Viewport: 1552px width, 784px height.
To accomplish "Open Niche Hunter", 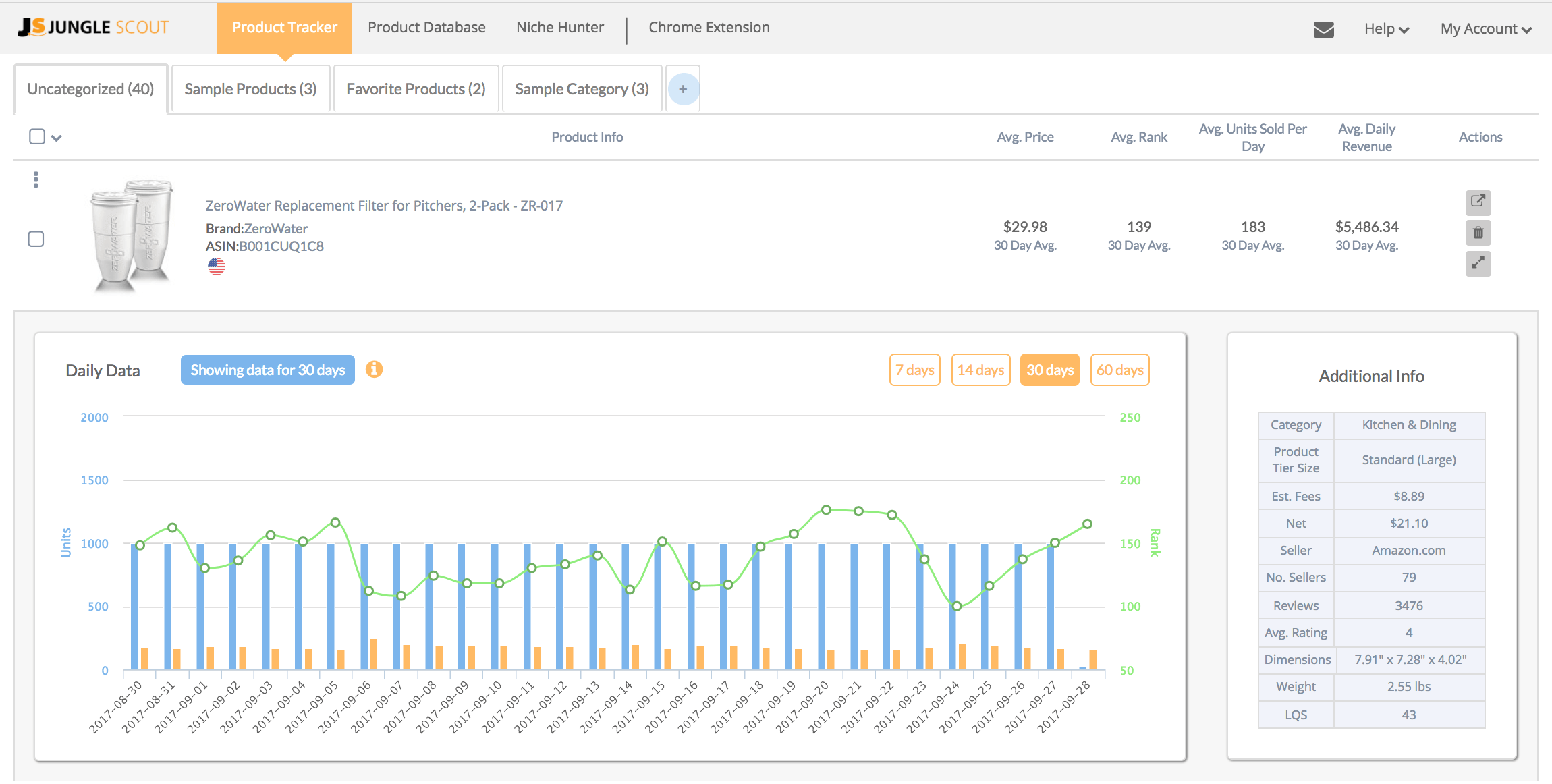I will [x=560, y=28].
